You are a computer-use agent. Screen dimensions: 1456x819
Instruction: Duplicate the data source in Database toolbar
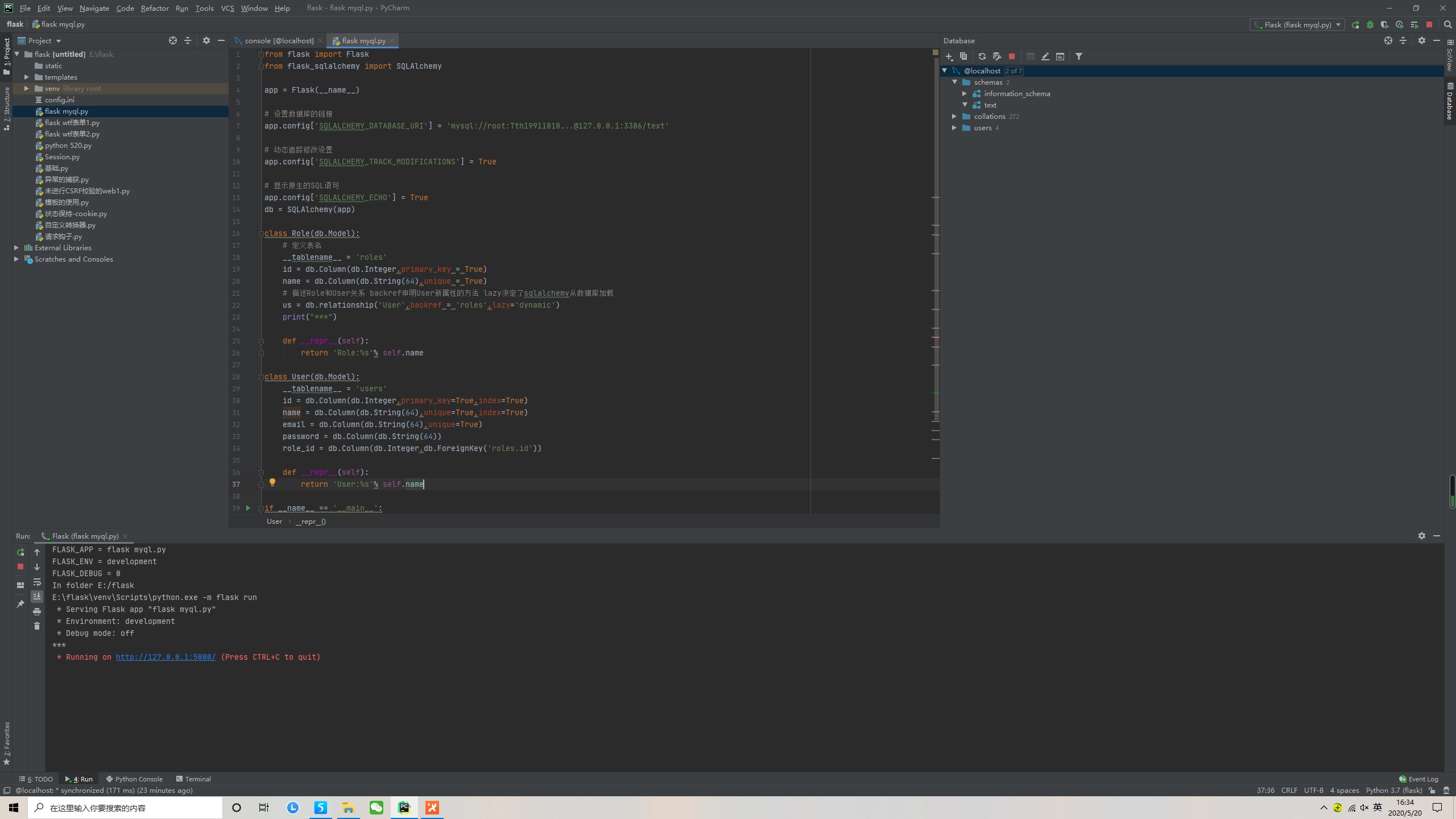963,56
